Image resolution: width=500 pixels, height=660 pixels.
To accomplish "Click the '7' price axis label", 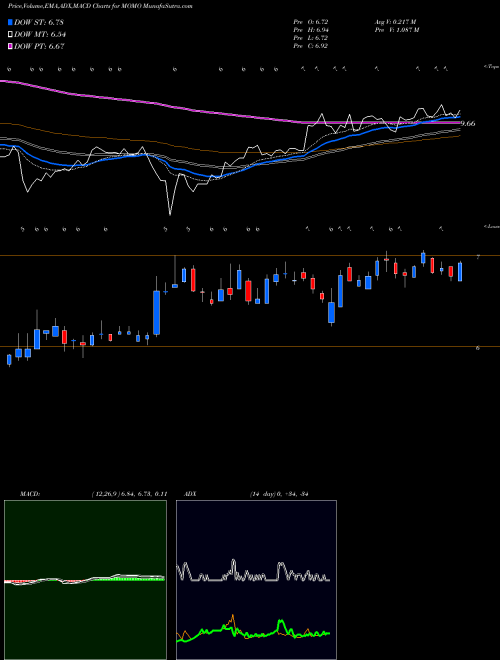I will [478, 257].
